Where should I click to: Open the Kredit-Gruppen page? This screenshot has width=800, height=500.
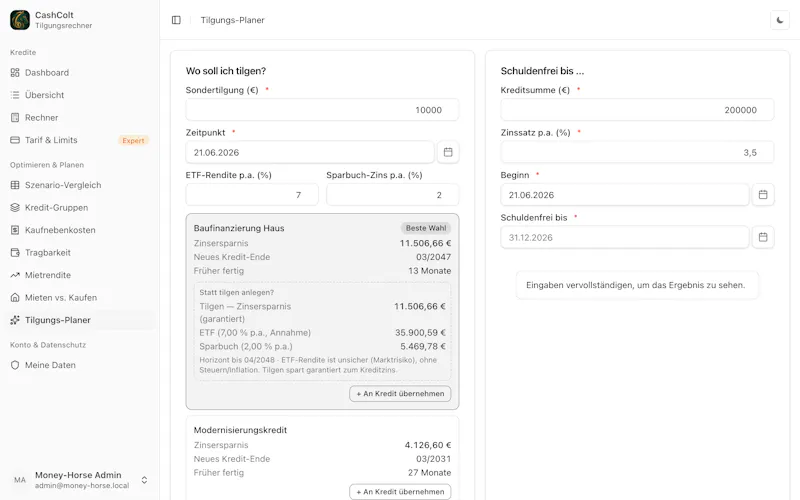[80, 207]
